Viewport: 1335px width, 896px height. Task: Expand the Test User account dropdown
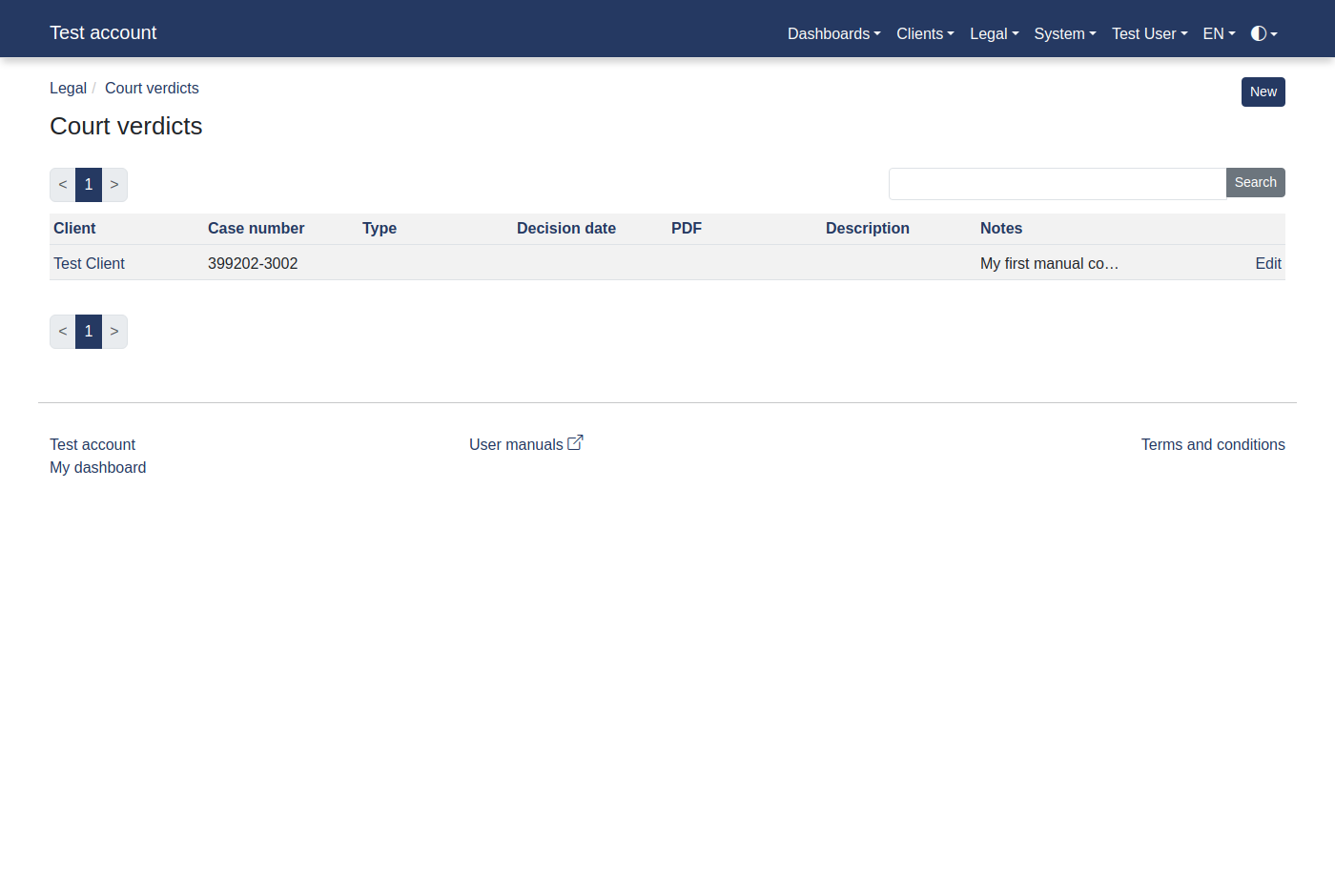point(1149,33)
